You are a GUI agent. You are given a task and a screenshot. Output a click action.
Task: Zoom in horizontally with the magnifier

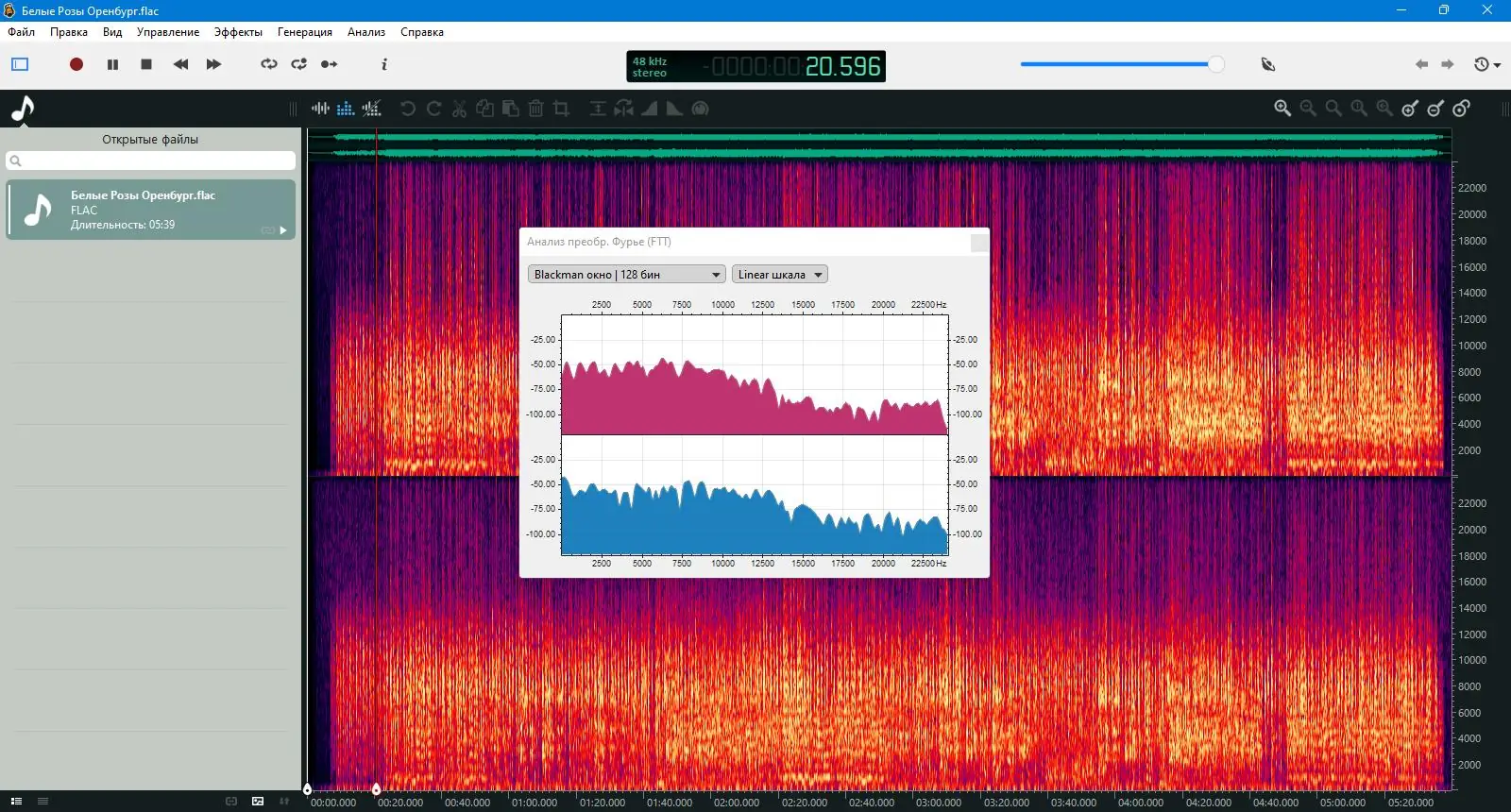click(x=1282, y=109)
